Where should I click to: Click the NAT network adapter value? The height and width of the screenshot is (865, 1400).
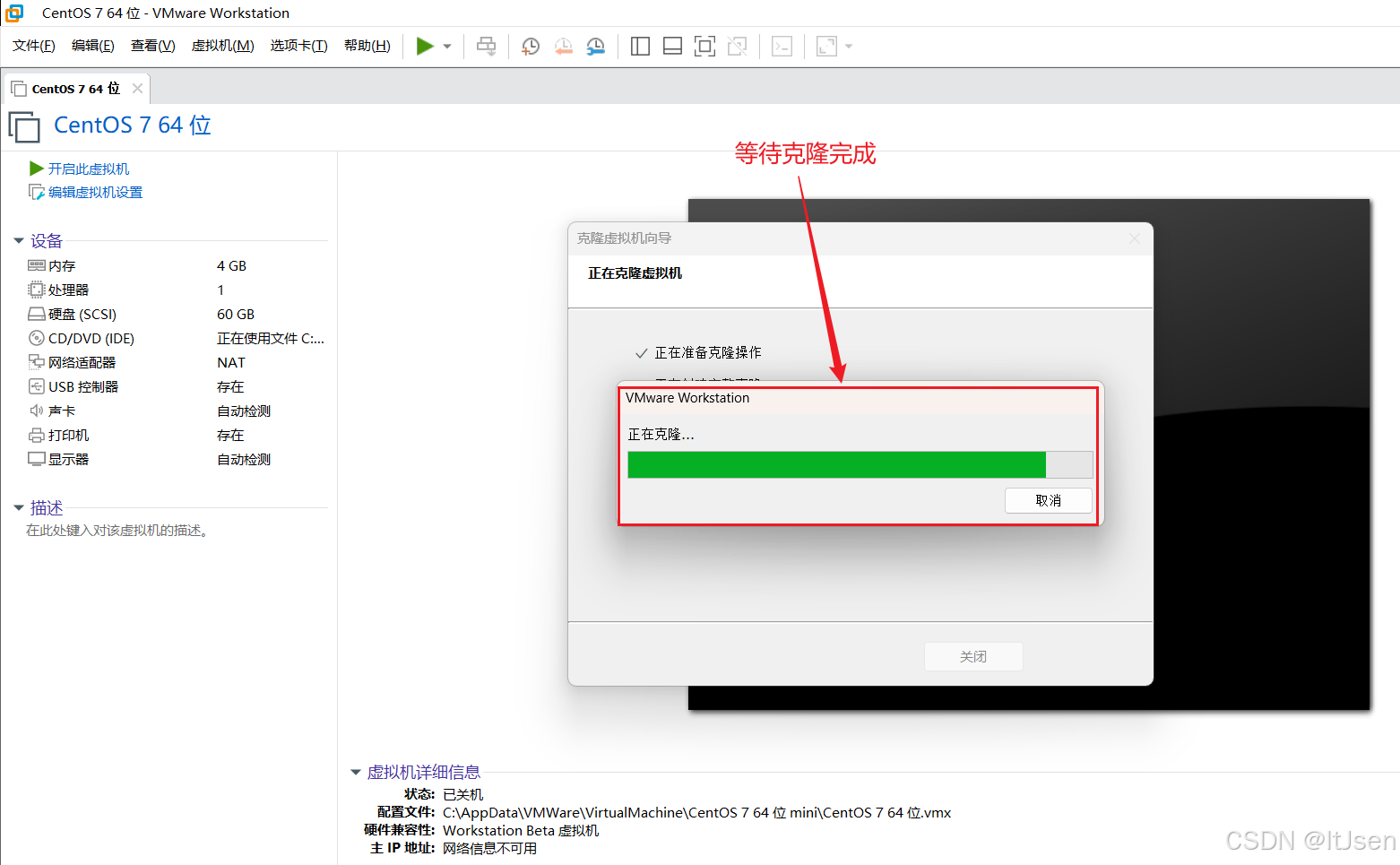point(230,362)
